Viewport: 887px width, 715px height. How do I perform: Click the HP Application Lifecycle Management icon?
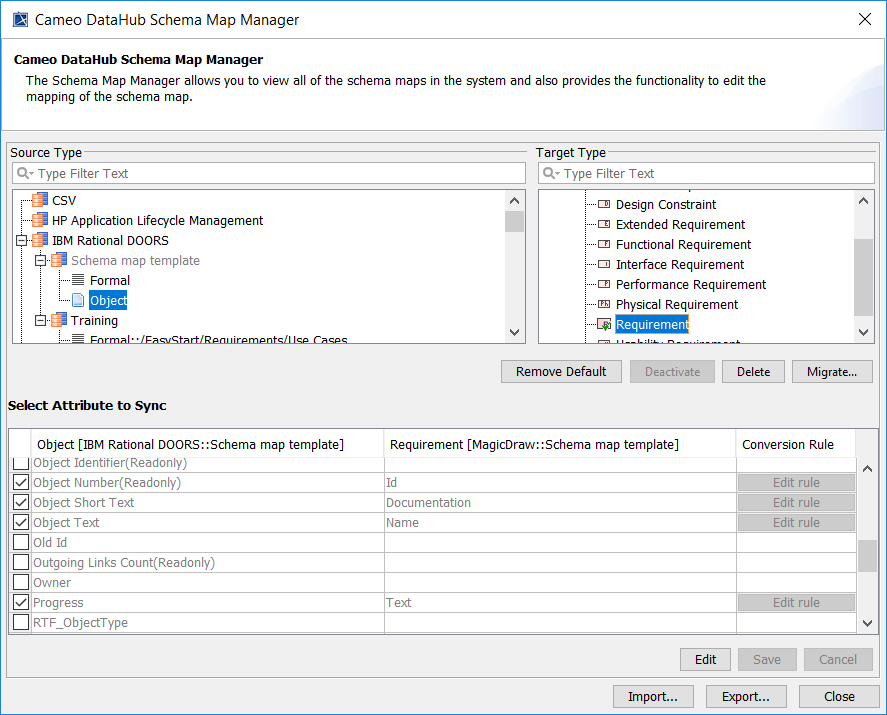(40, 220)
